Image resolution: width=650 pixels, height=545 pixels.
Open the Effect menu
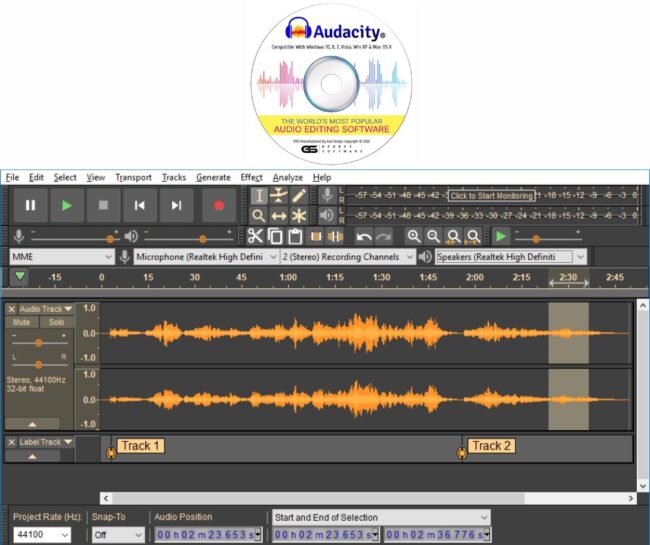click(x=251, y=177)
